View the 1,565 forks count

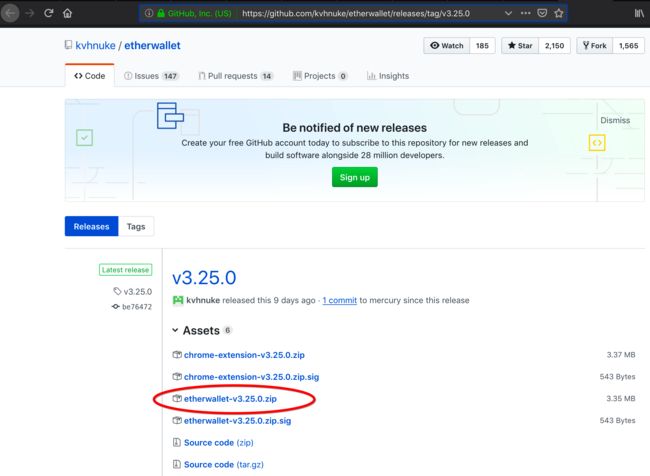628,46
